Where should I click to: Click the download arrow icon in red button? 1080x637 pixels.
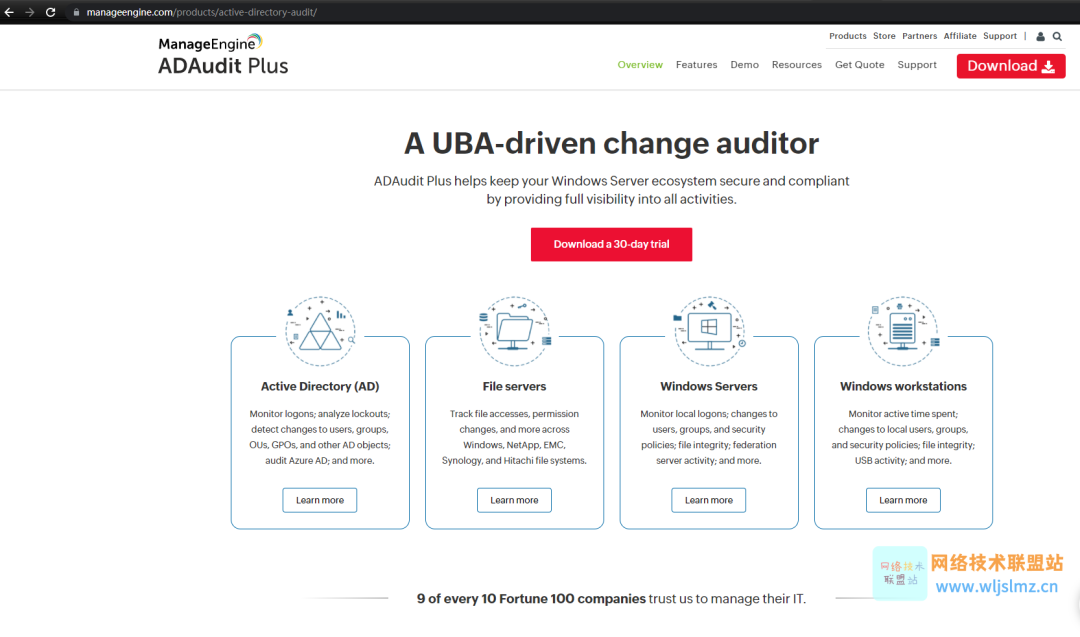1048,66
